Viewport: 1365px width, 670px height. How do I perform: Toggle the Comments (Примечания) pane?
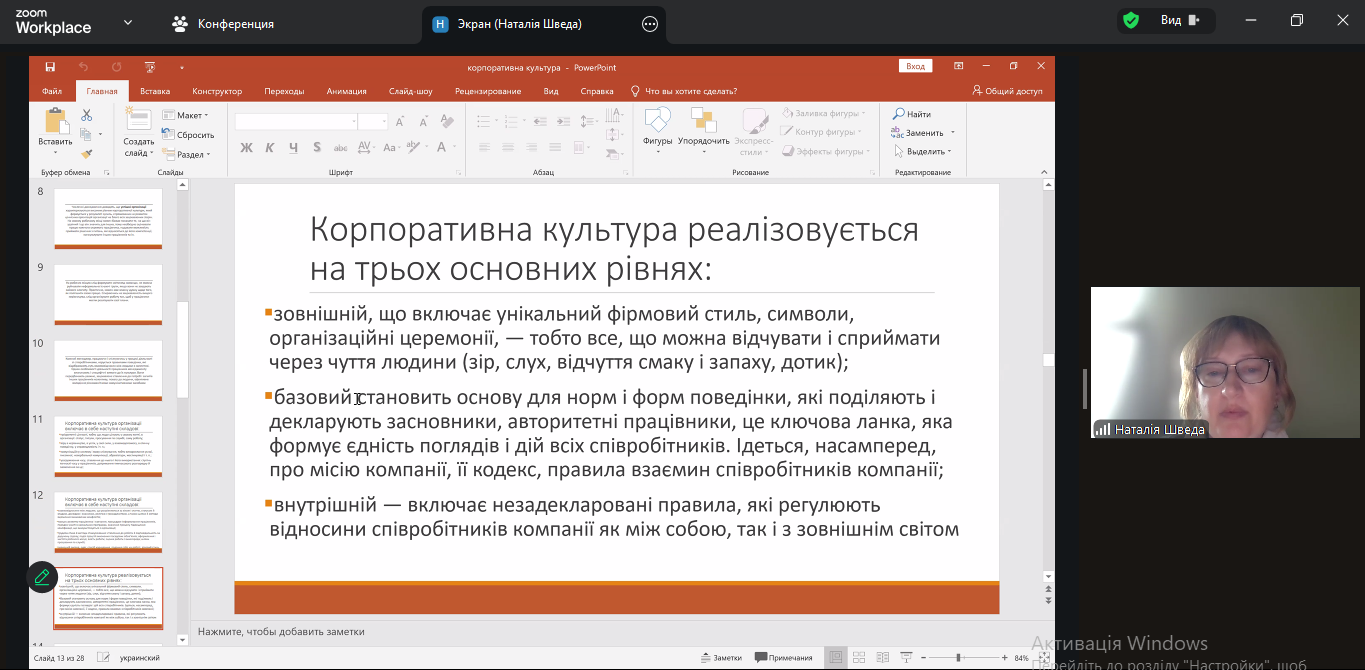click(784, 658)
